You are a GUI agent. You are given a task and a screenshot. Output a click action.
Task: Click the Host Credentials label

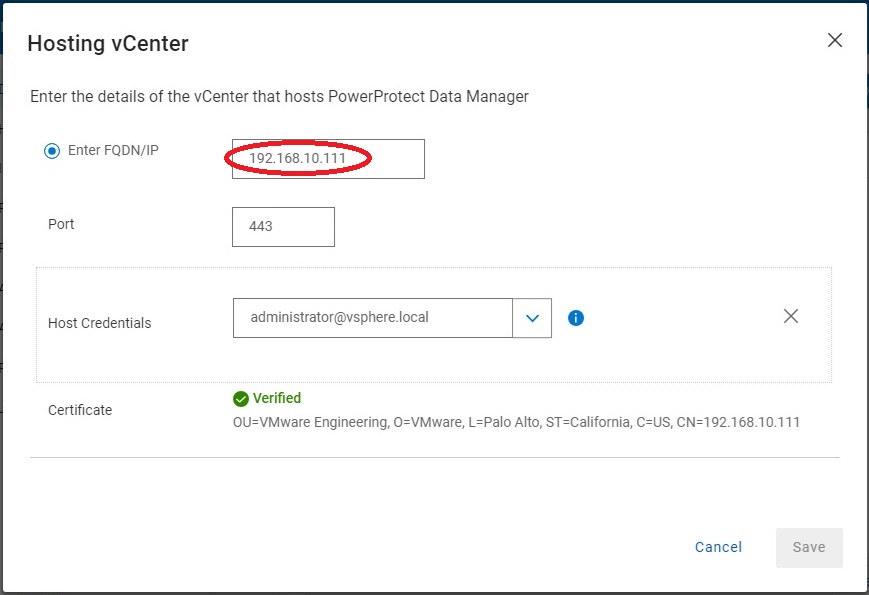click(100, 323)
